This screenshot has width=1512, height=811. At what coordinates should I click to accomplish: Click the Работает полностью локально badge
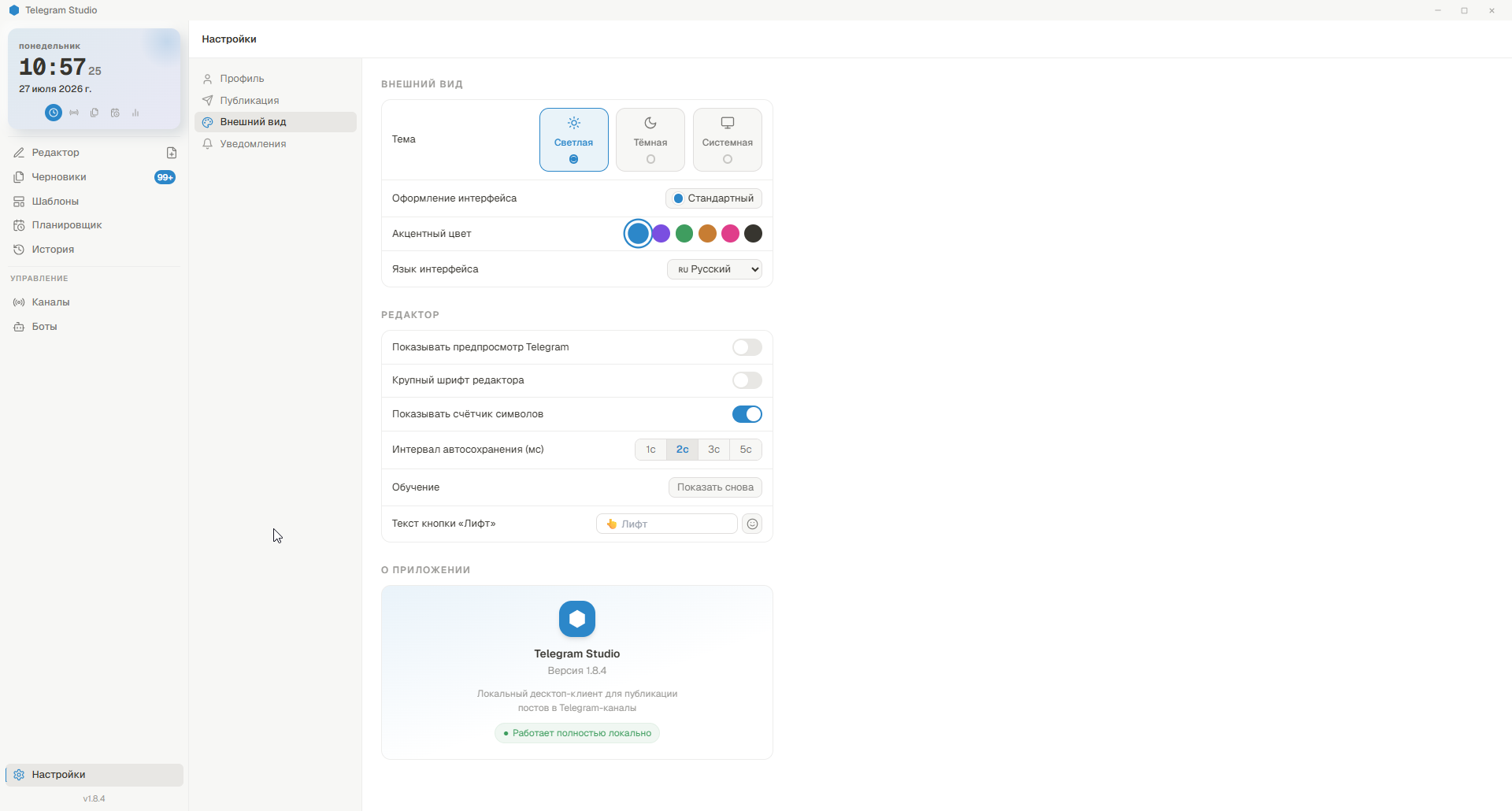(x=577, y=733)
